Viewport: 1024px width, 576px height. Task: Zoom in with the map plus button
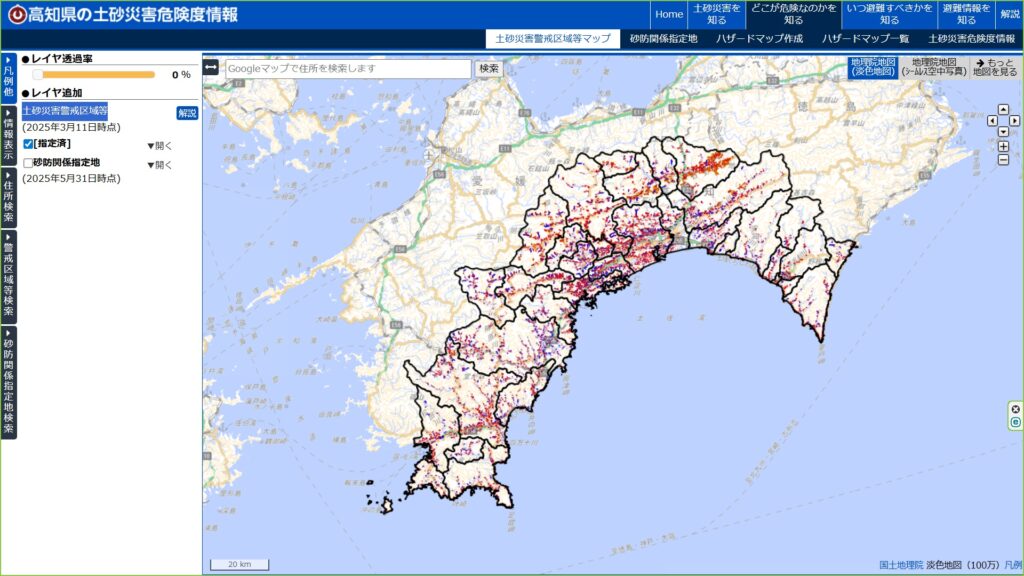pos(1004,146)
